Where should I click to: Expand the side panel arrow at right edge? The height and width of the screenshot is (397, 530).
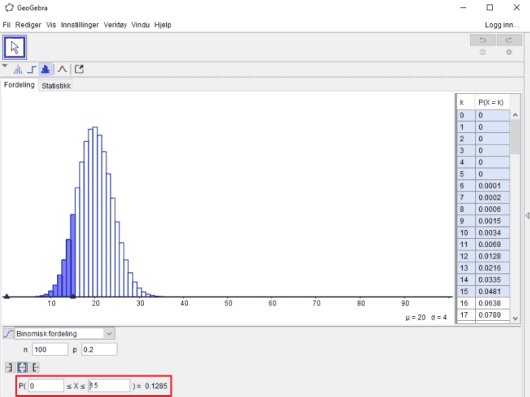527,216
